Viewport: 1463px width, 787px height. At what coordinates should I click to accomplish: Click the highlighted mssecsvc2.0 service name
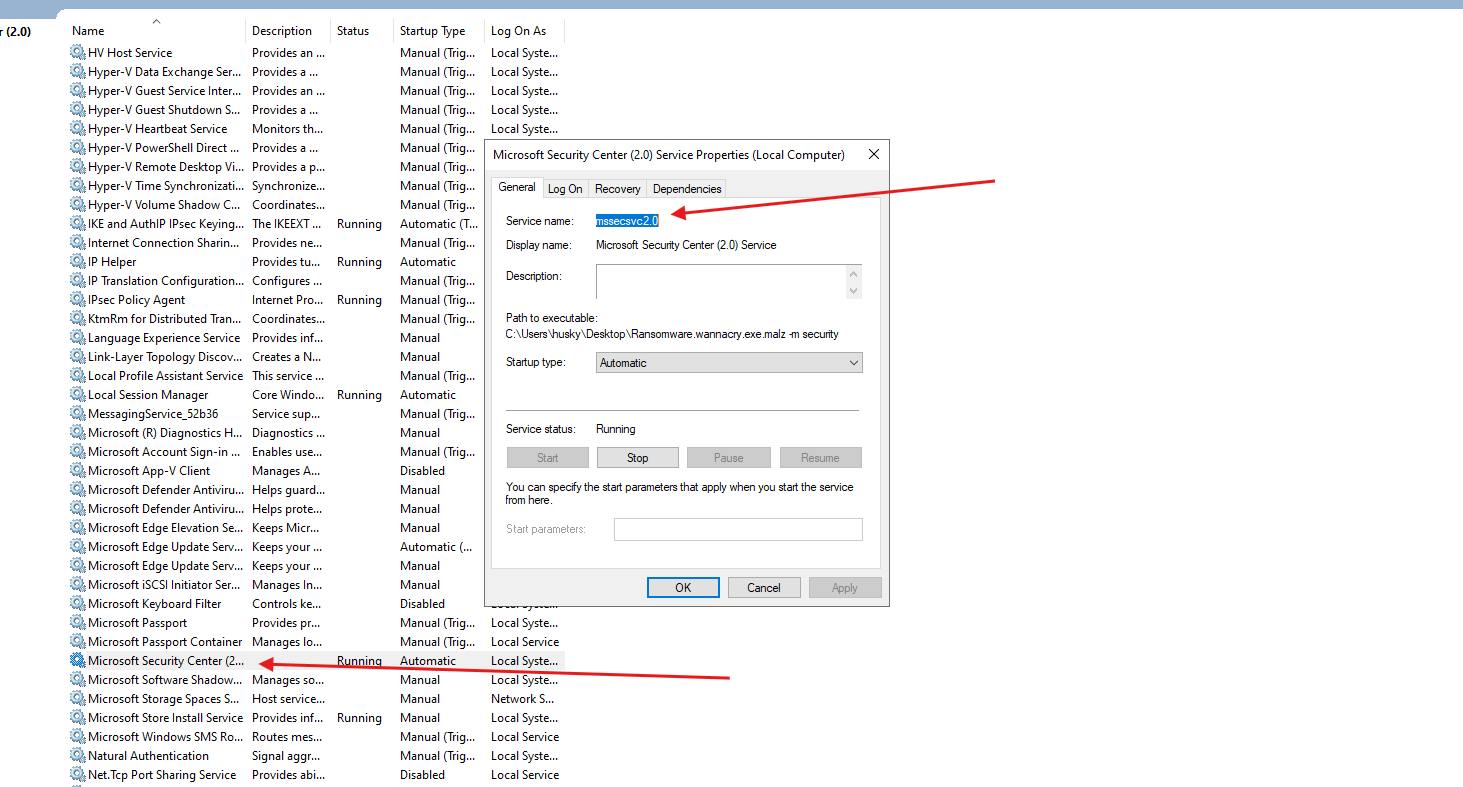pos(627,220)
